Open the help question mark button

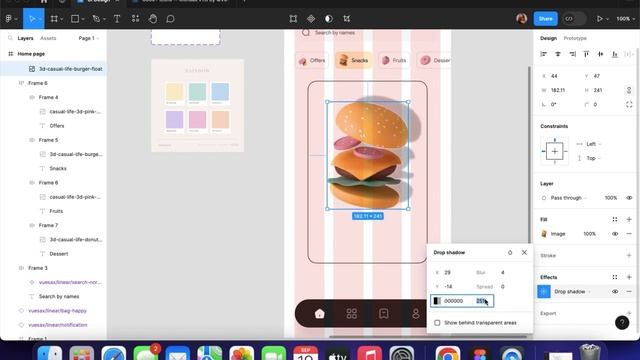(x=622, y=323)
